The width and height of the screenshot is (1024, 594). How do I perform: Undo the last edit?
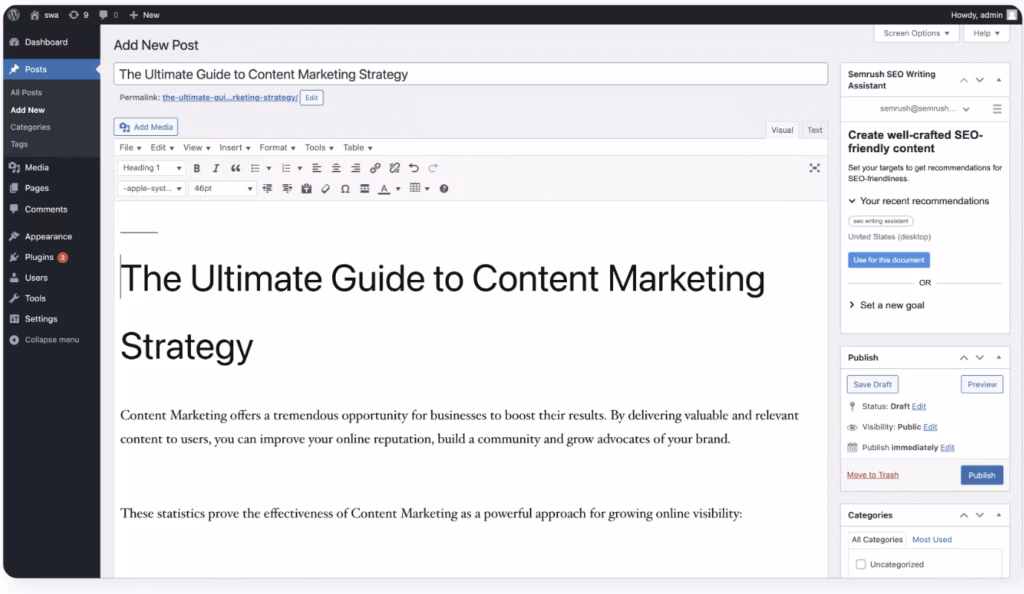click(x=413, y=168)
